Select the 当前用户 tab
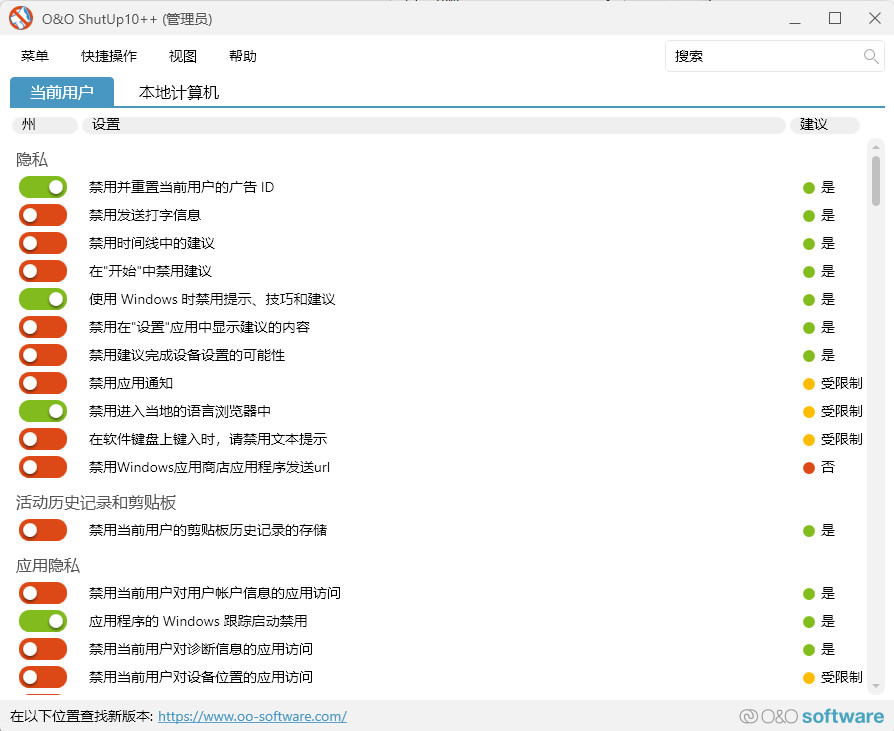 (62, 92)
